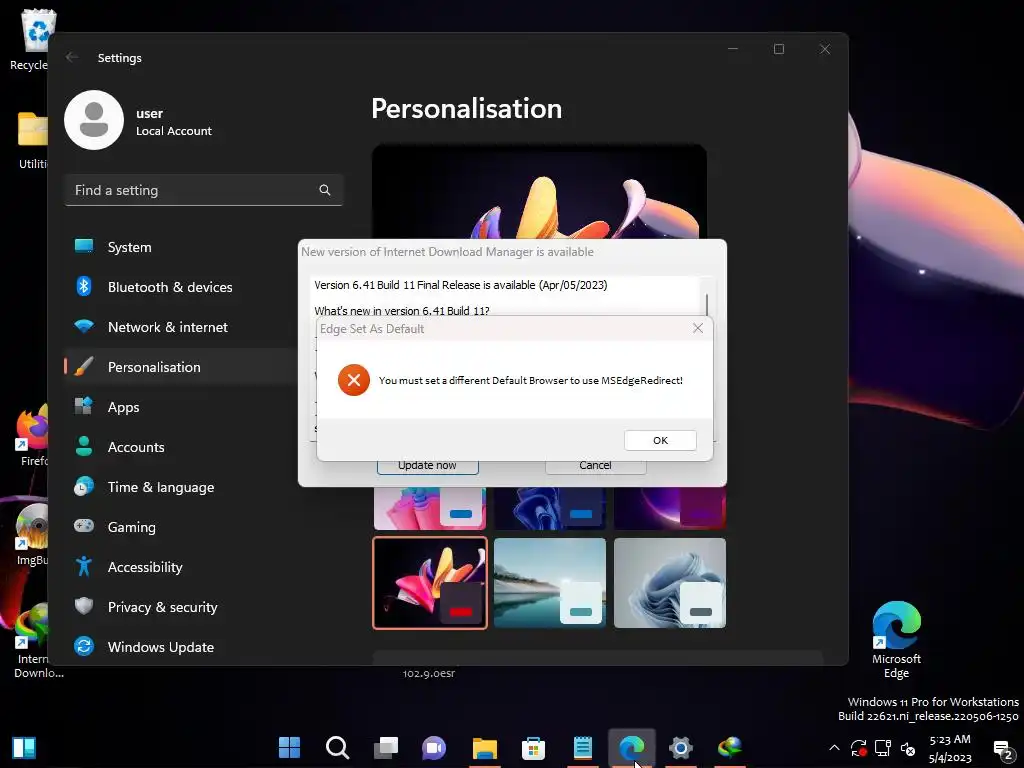Open Task View from the taskbar
Screen dimensions: 1024x768
pyautogui.click(x=386, y=748)
